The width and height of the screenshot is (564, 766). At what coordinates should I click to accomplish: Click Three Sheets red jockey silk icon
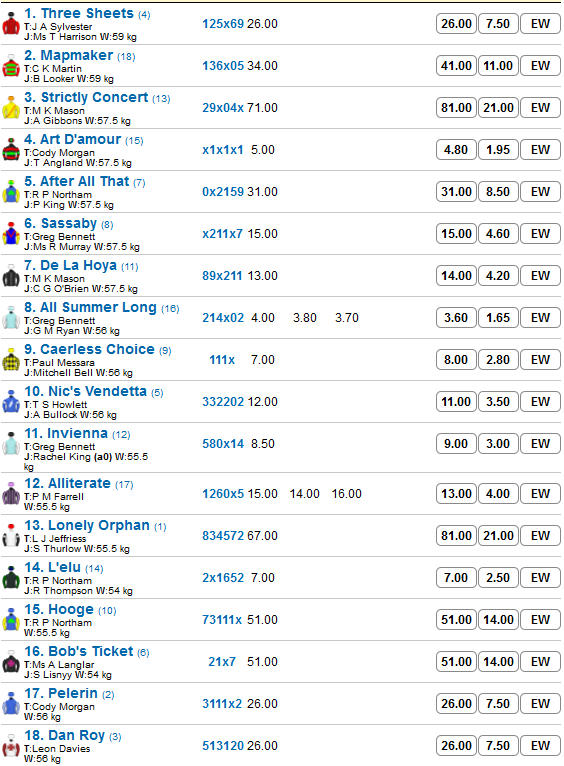11,23
